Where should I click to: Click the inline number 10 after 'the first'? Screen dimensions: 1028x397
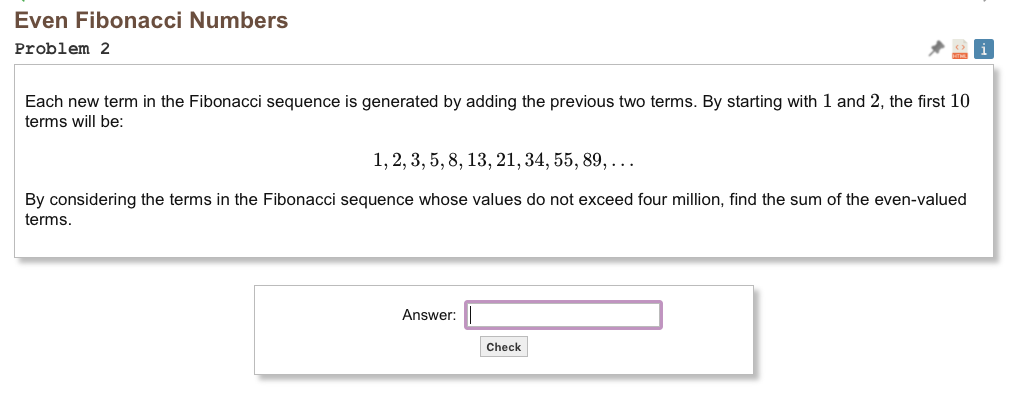(960, 102)
